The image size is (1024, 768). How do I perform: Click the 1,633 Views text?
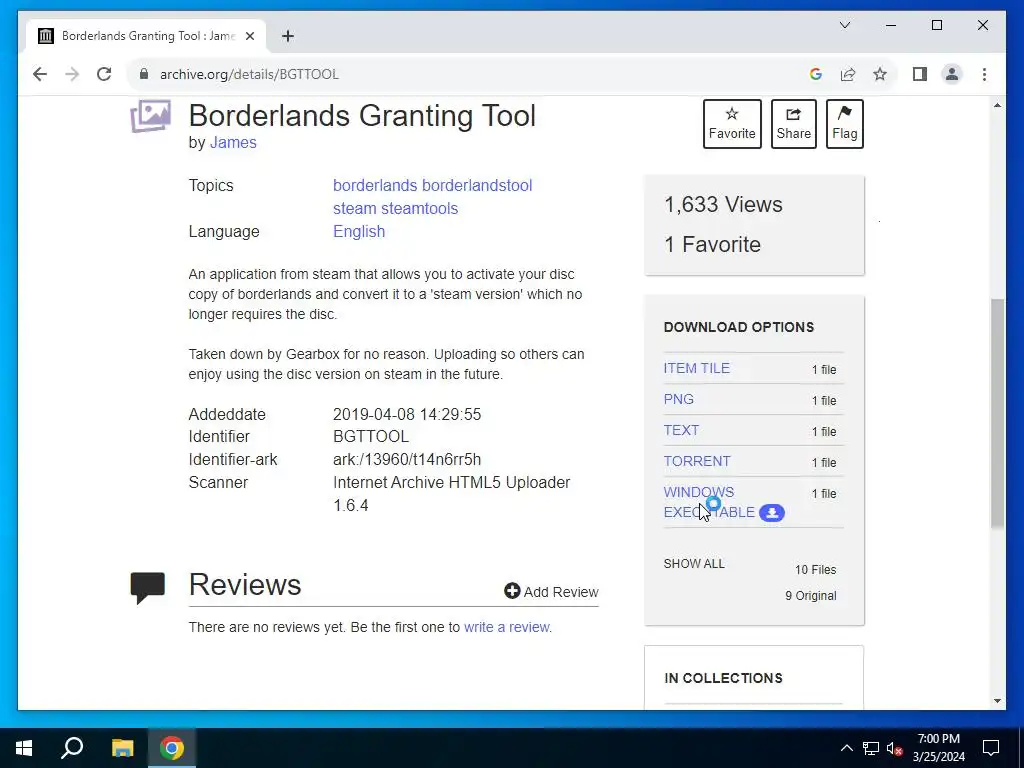pos(723,204)
